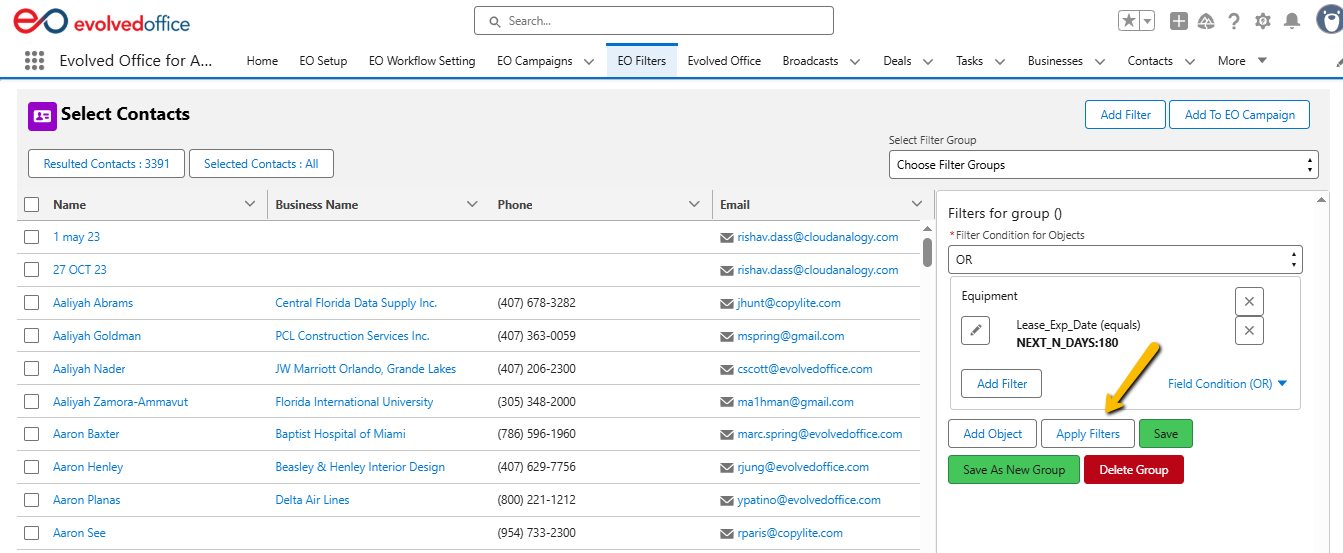Click the contacts table vertical scrollbar
This screenshot has height=553, width=1343.
point(927,251)
